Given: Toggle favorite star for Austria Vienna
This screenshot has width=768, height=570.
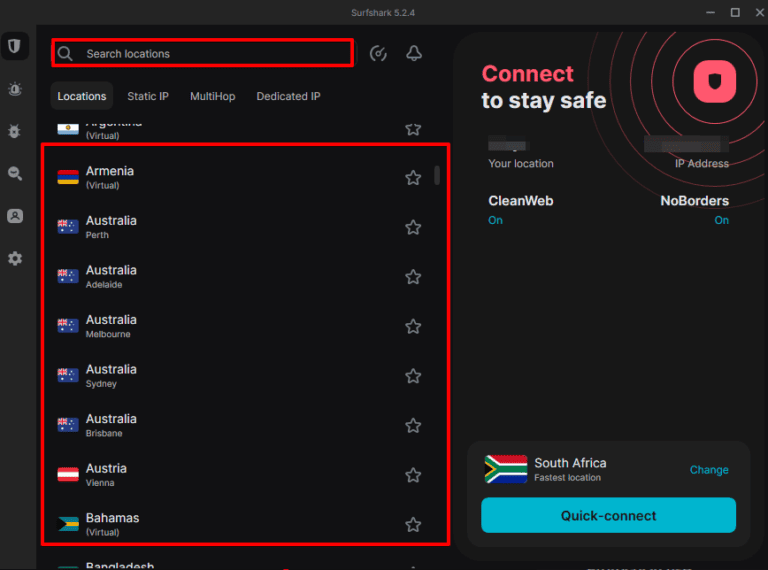Looking at the screenshot, I should click(413, 475).
